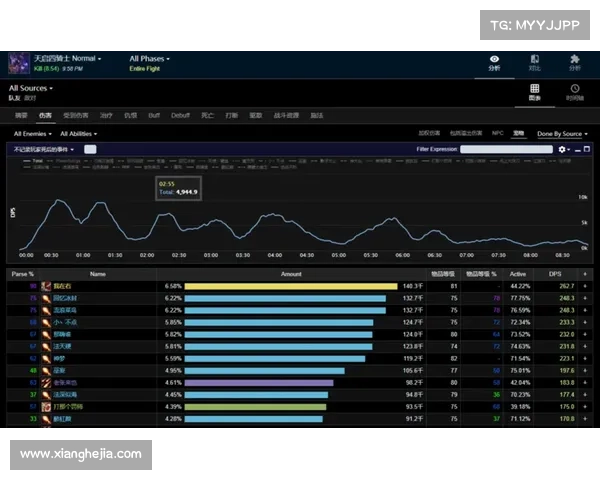Click the player name in the 6.58% row
The width and height of the screenshot is (600, 480).
pos(62,286)
